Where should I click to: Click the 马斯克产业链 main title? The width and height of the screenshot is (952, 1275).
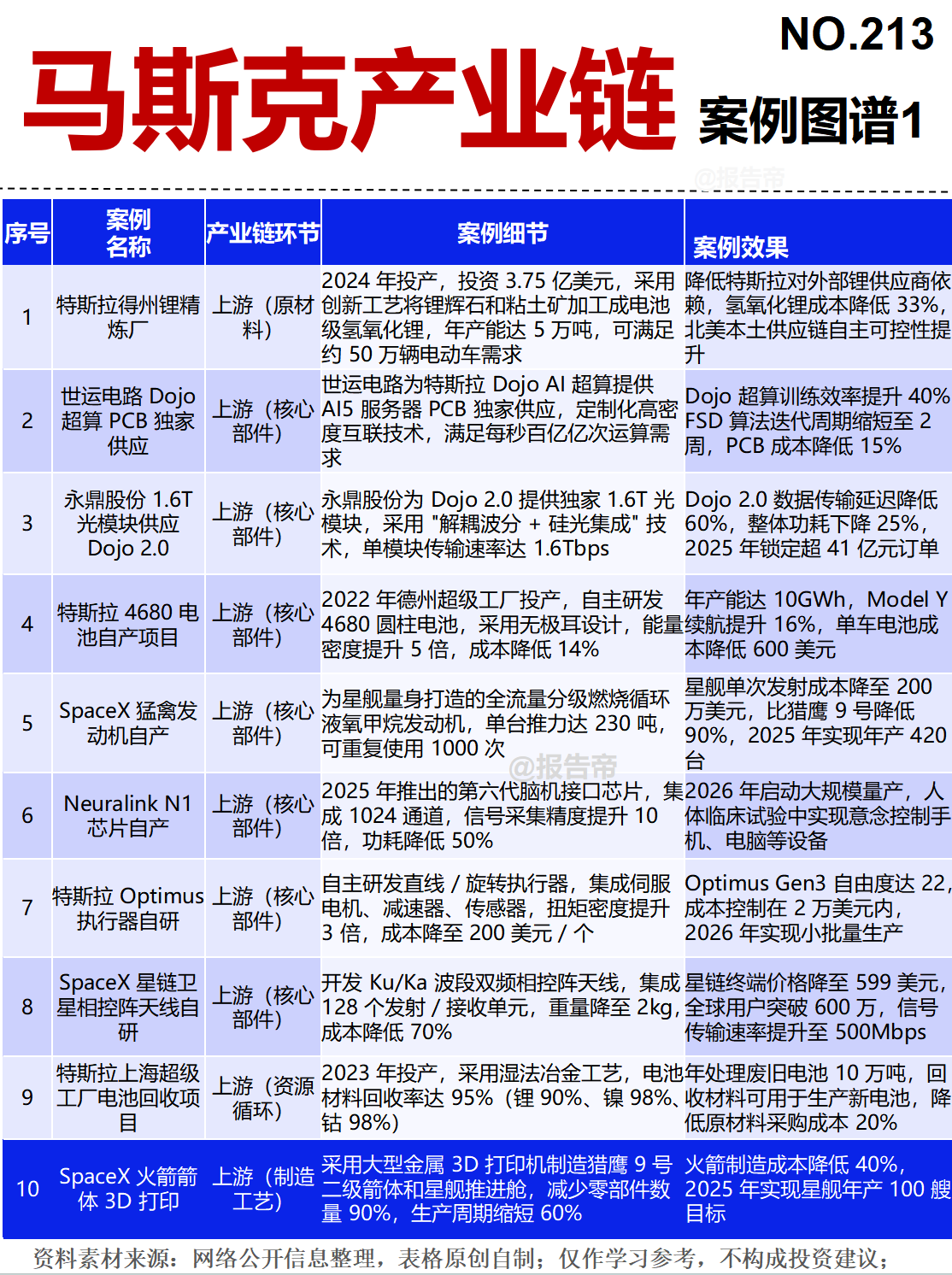click(x=350, y=100)
